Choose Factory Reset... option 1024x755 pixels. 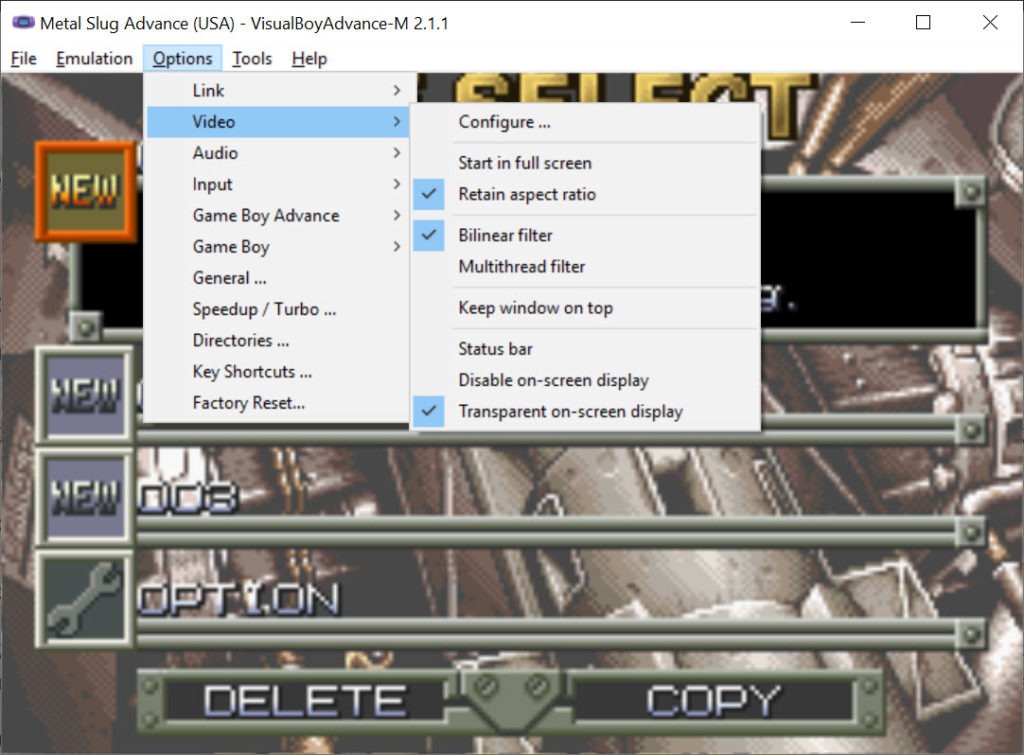[278, 403]
